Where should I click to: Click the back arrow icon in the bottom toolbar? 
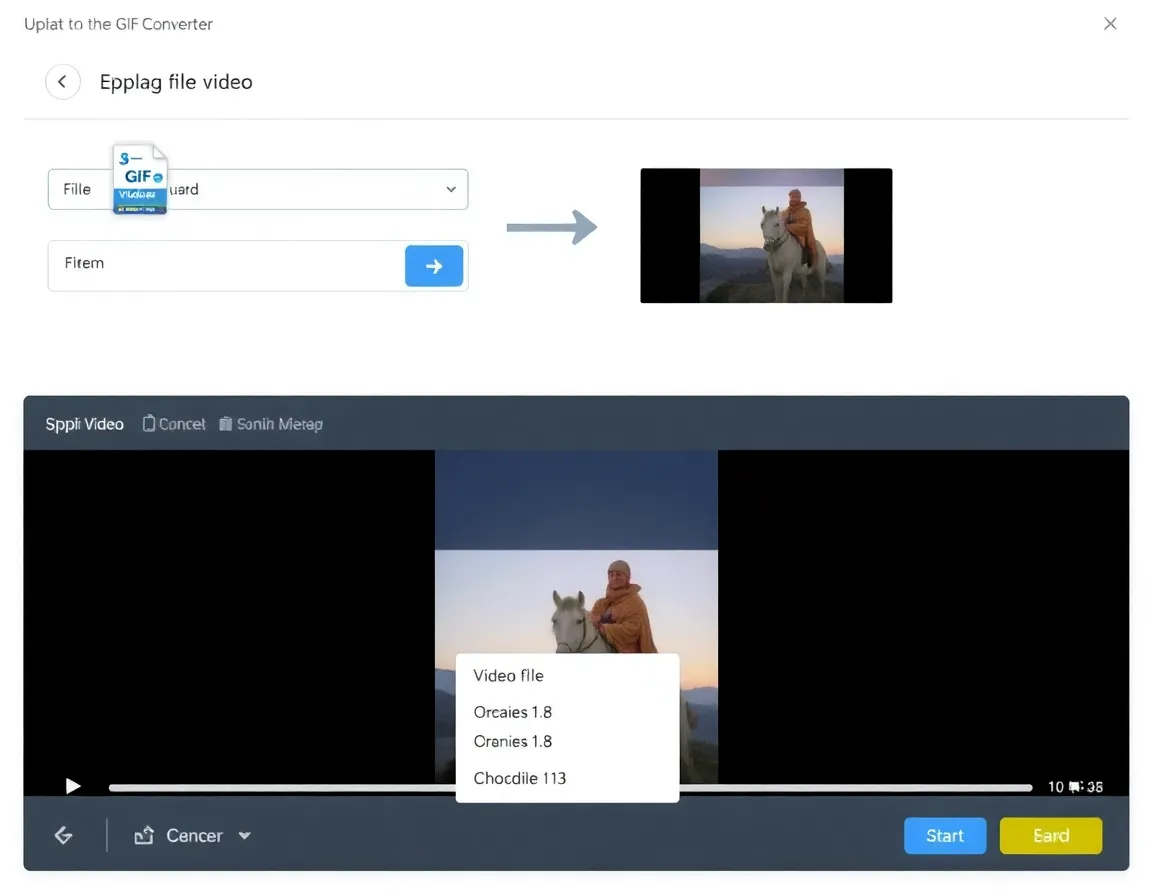63,835
